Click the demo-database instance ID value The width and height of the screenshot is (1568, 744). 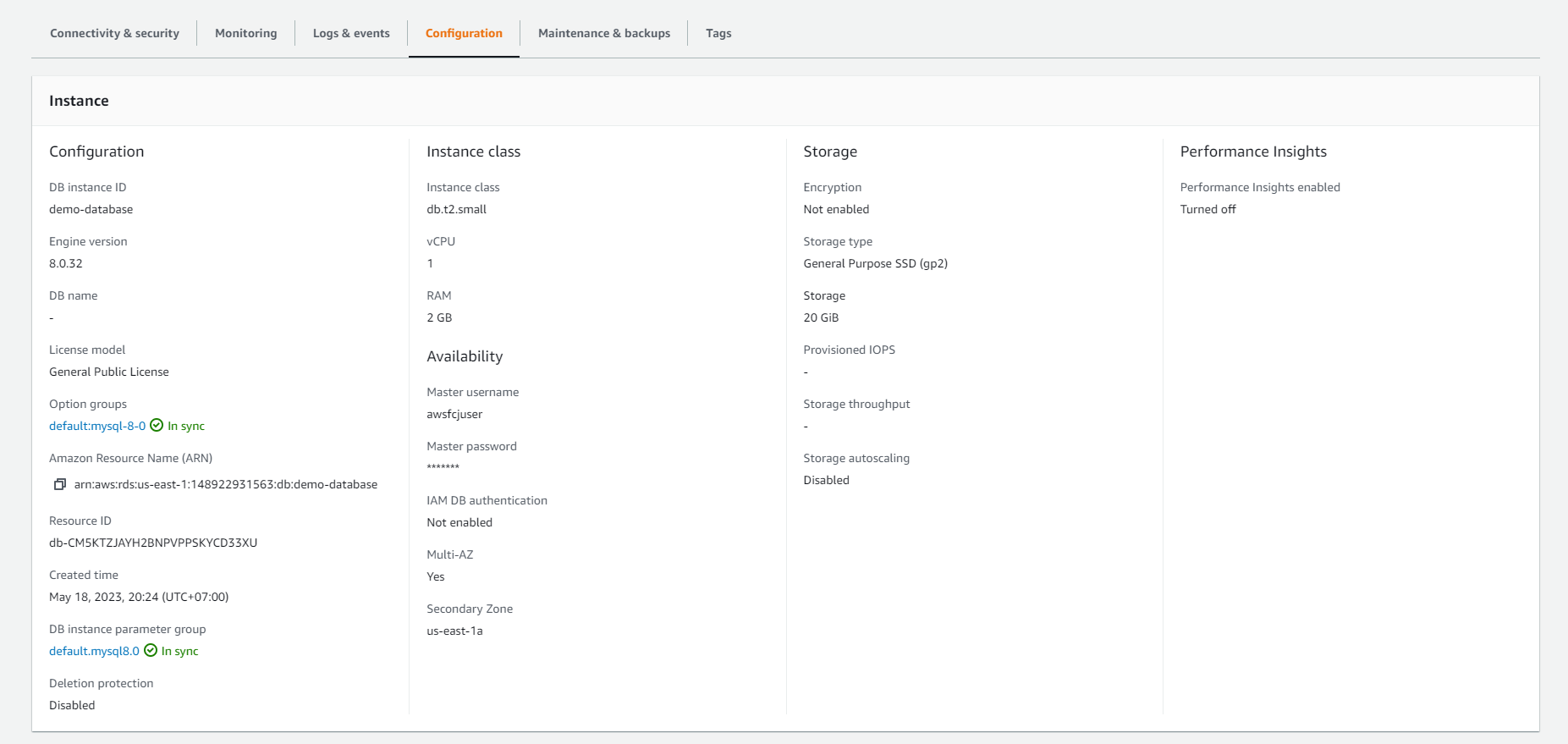coord(91,209)
